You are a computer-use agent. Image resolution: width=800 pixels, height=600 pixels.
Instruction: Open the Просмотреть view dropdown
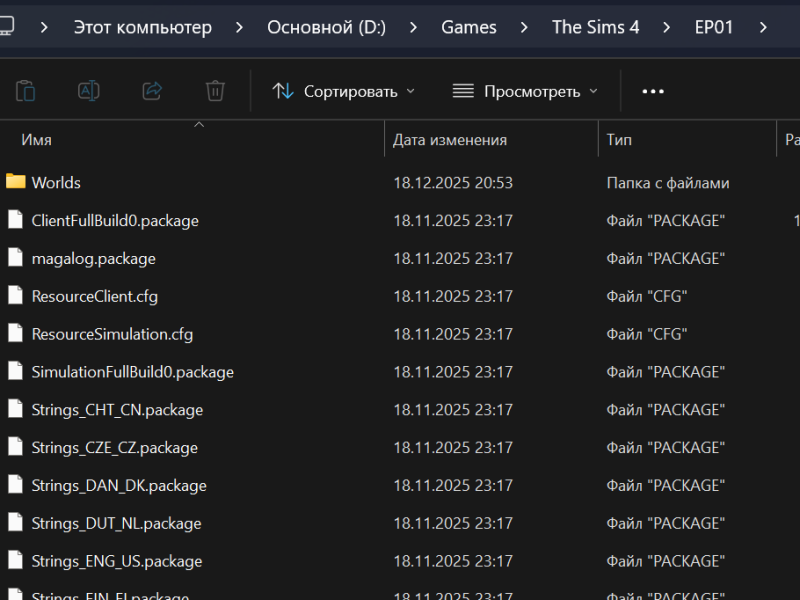pyautogui.click(x=525, y=91)
